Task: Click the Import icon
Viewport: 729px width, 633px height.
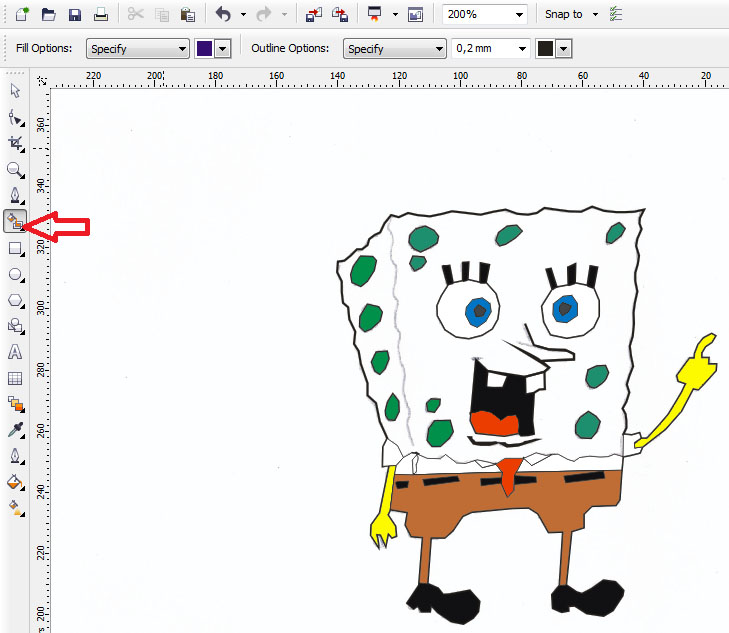Action: pyautogui.click(x=314, y=15)
